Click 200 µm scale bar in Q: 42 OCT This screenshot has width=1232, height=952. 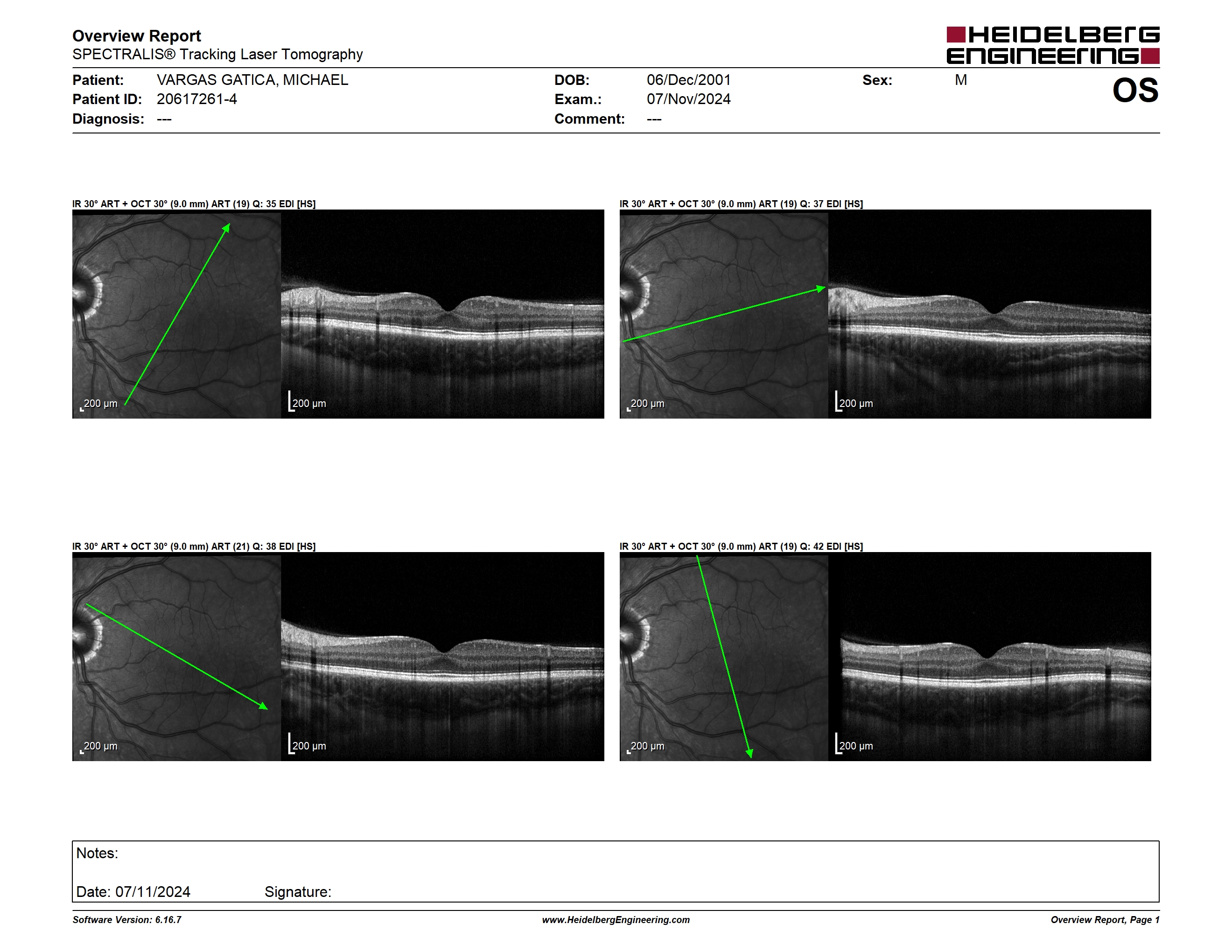[x=854, y=744]
